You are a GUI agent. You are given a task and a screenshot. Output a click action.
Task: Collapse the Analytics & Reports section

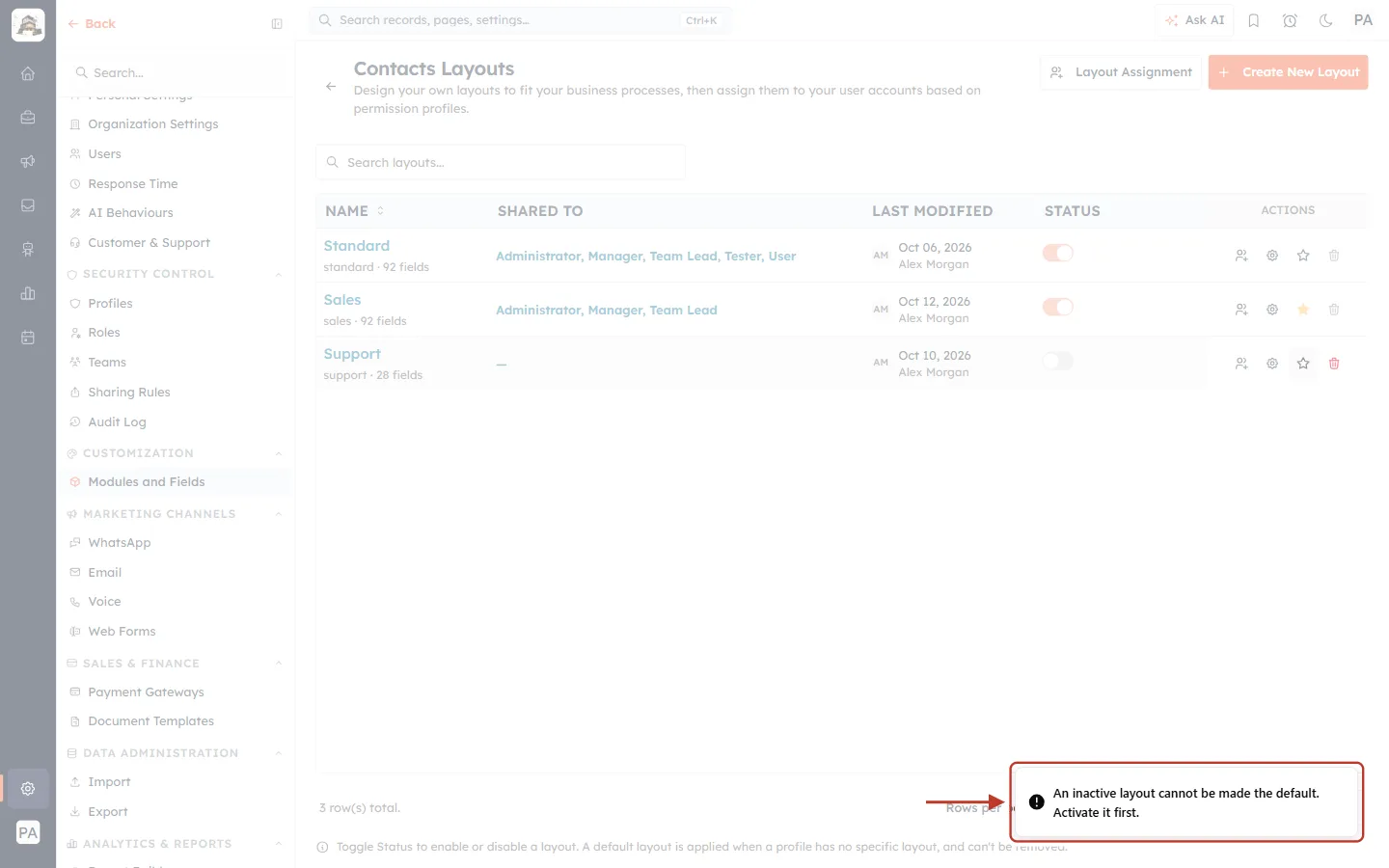coord(279,844)
